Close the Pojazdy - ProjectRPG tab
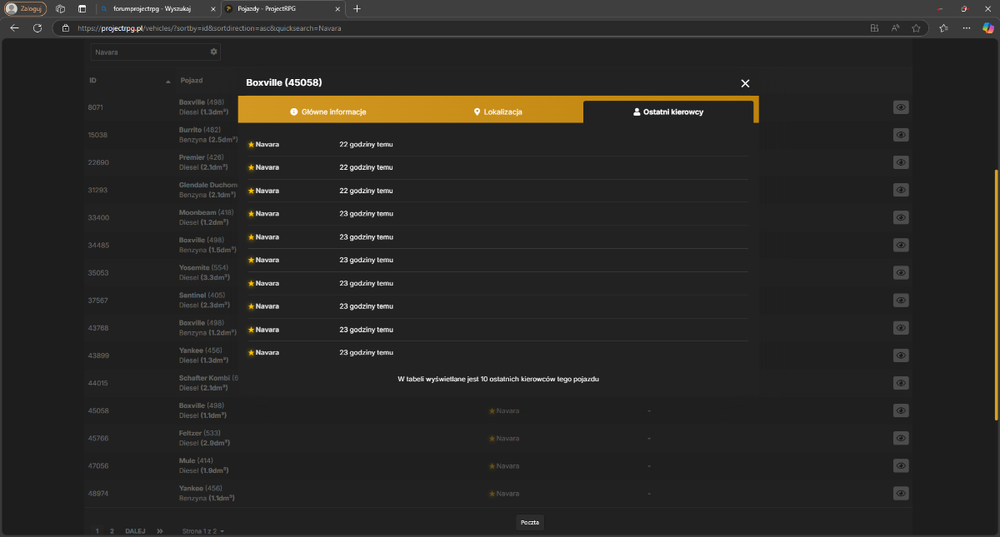 pyautogui.click(x=337, y=9)
